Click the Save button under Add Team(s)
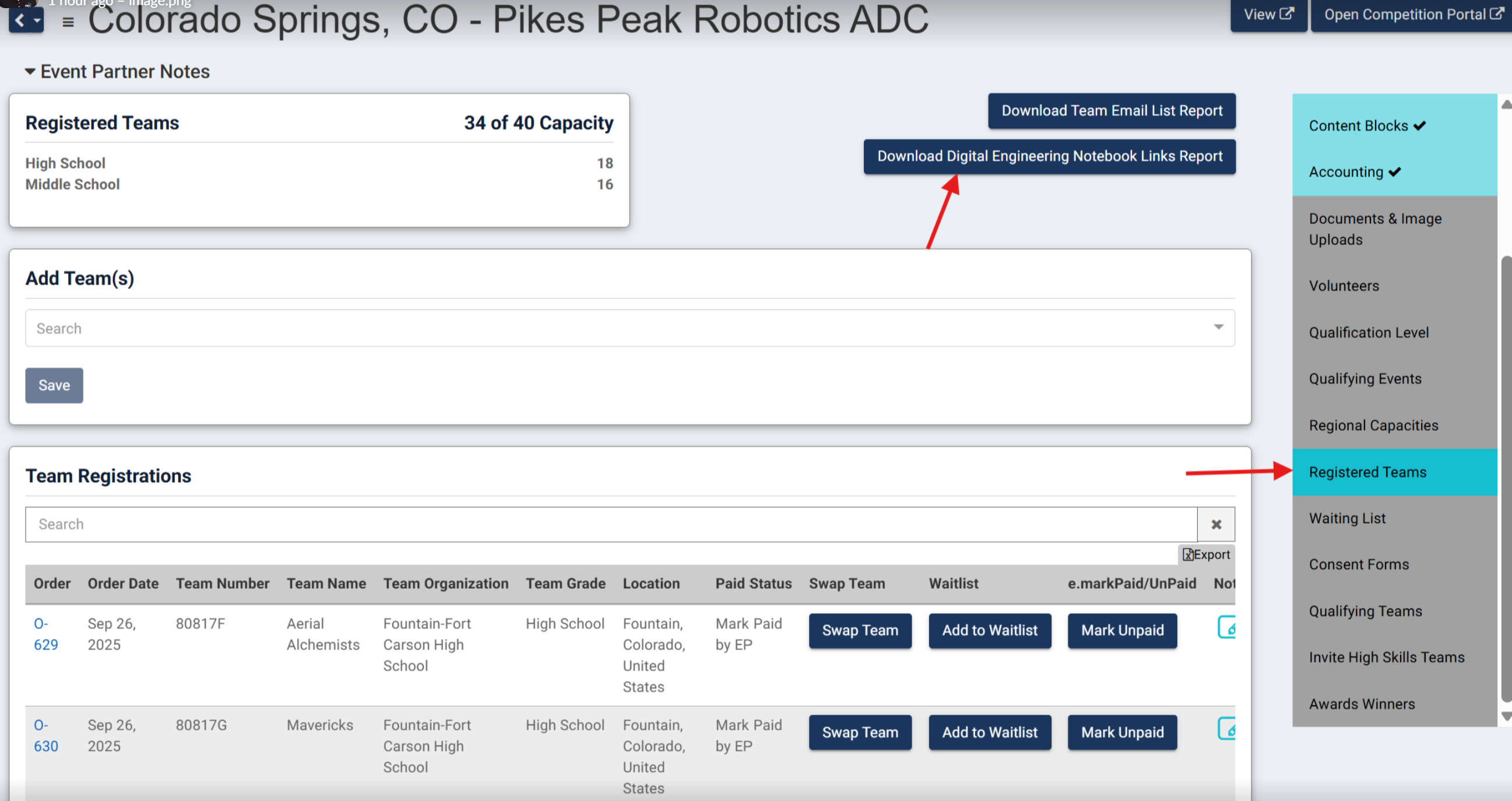Viewport: 1512px width, 801px height. [x=54, y=385]
